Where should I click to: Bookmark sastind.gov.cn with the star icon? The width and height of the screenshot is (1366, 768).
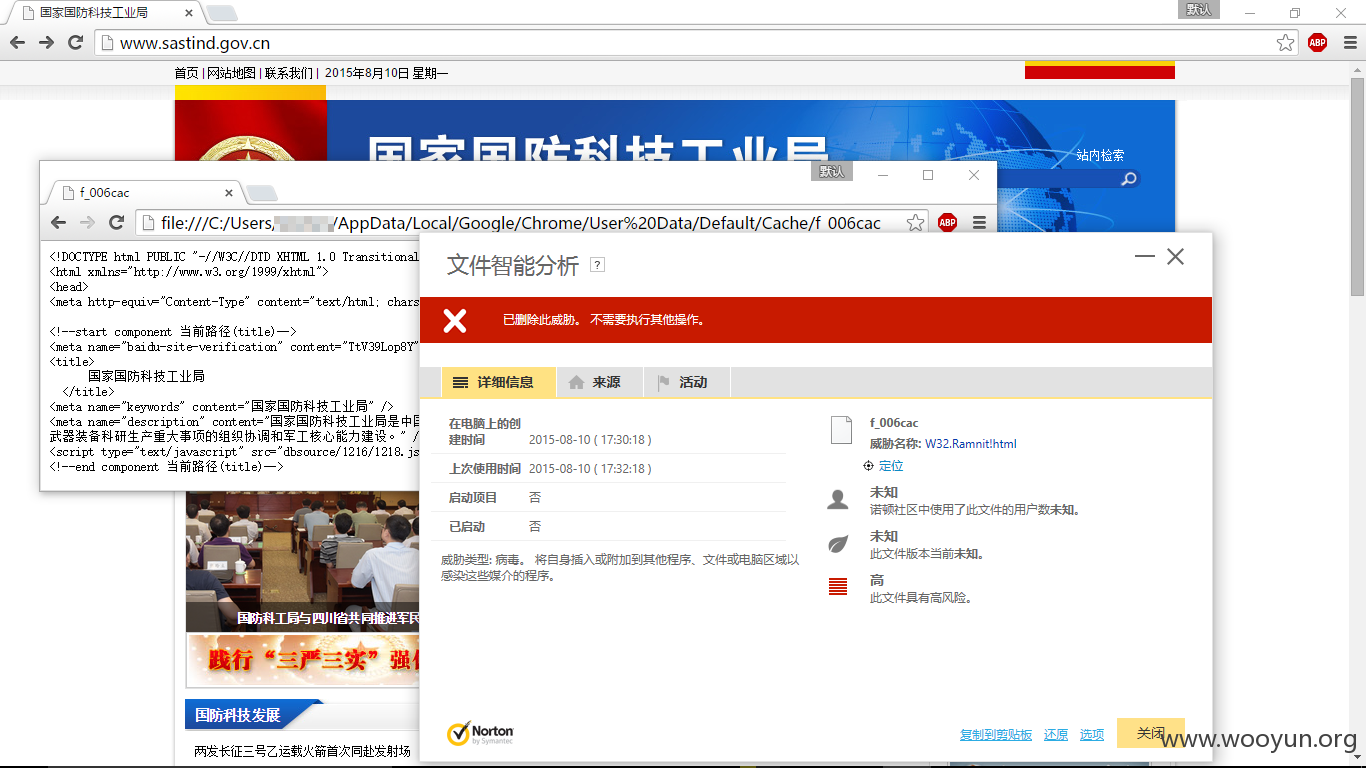pos(1286,42)
